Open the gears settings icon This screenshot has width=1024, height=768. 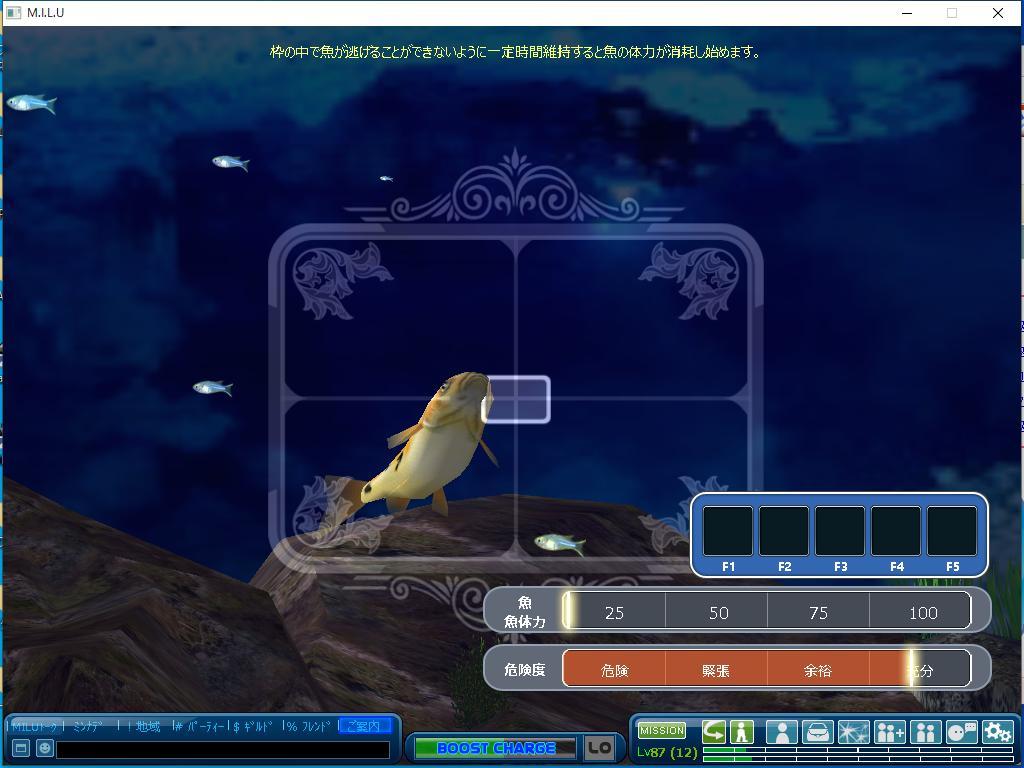pos(997,731)
